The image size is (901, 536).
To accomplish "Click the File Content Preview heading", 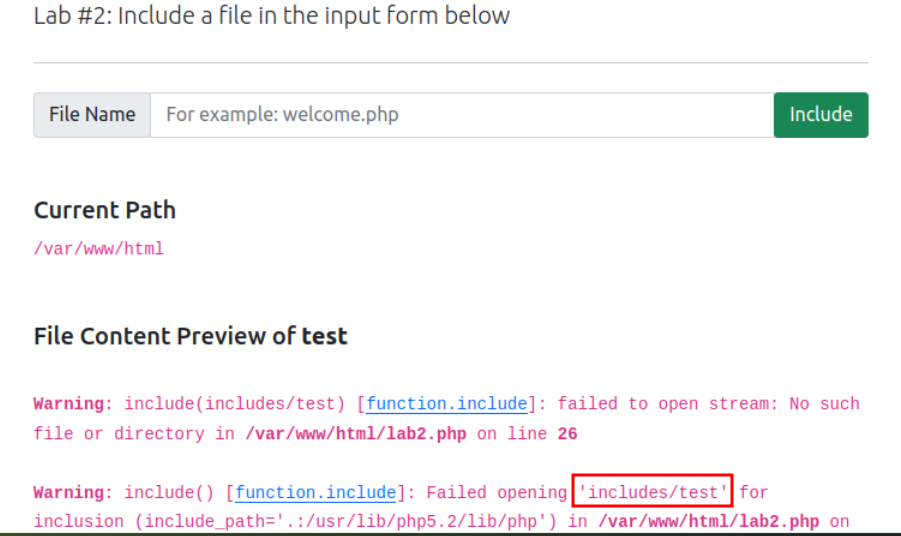I will [x=190, y=336].
